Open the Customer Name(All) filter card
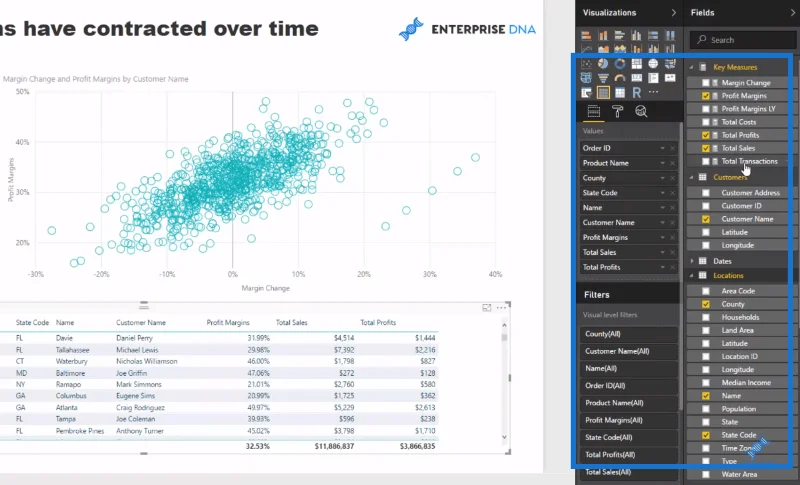Viewport: 800px width, 485px height. click(x=629, y=351)
